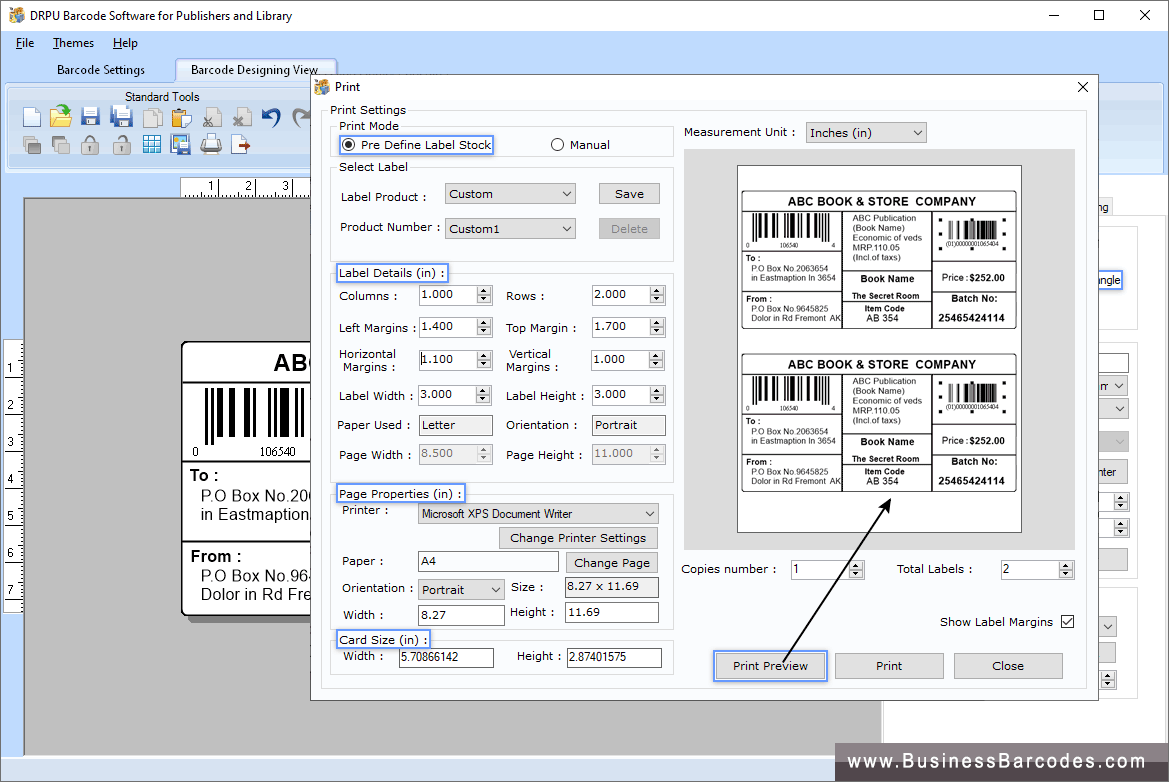Open the Themes menu

click(x=72, y=43)
